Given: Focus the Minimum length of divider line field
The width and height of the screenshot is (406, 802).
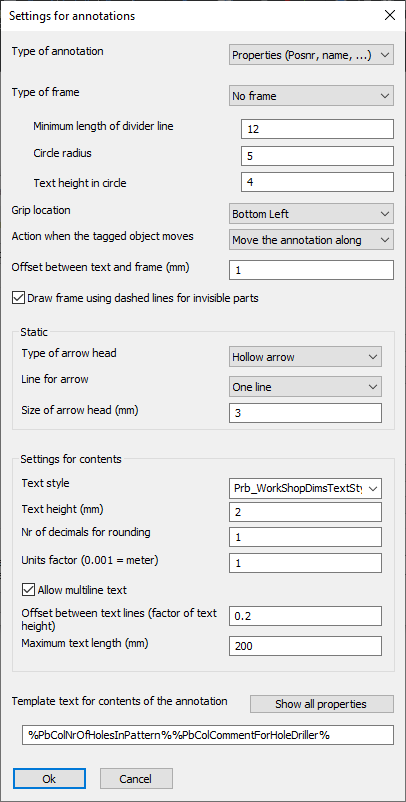Looking at the screenshot, I should click(x=317, y=129).
